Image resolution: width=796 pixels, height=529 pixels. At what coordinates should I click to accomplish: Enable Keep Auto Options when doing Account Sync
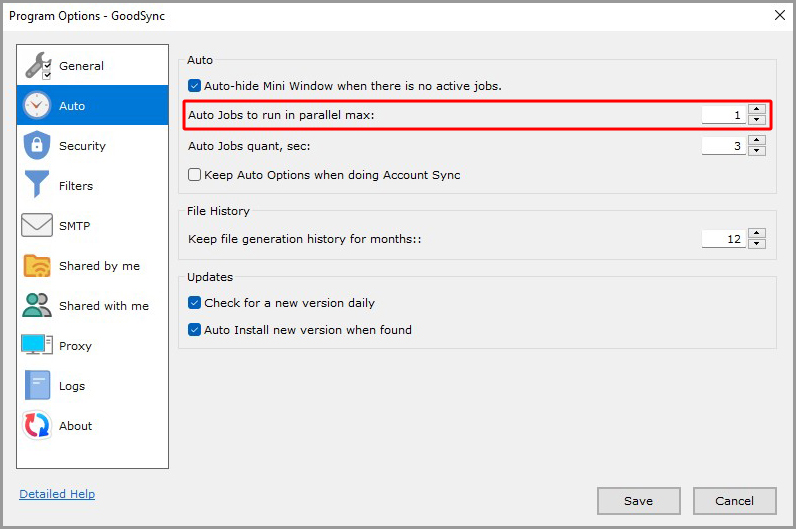tap(195, 175)
